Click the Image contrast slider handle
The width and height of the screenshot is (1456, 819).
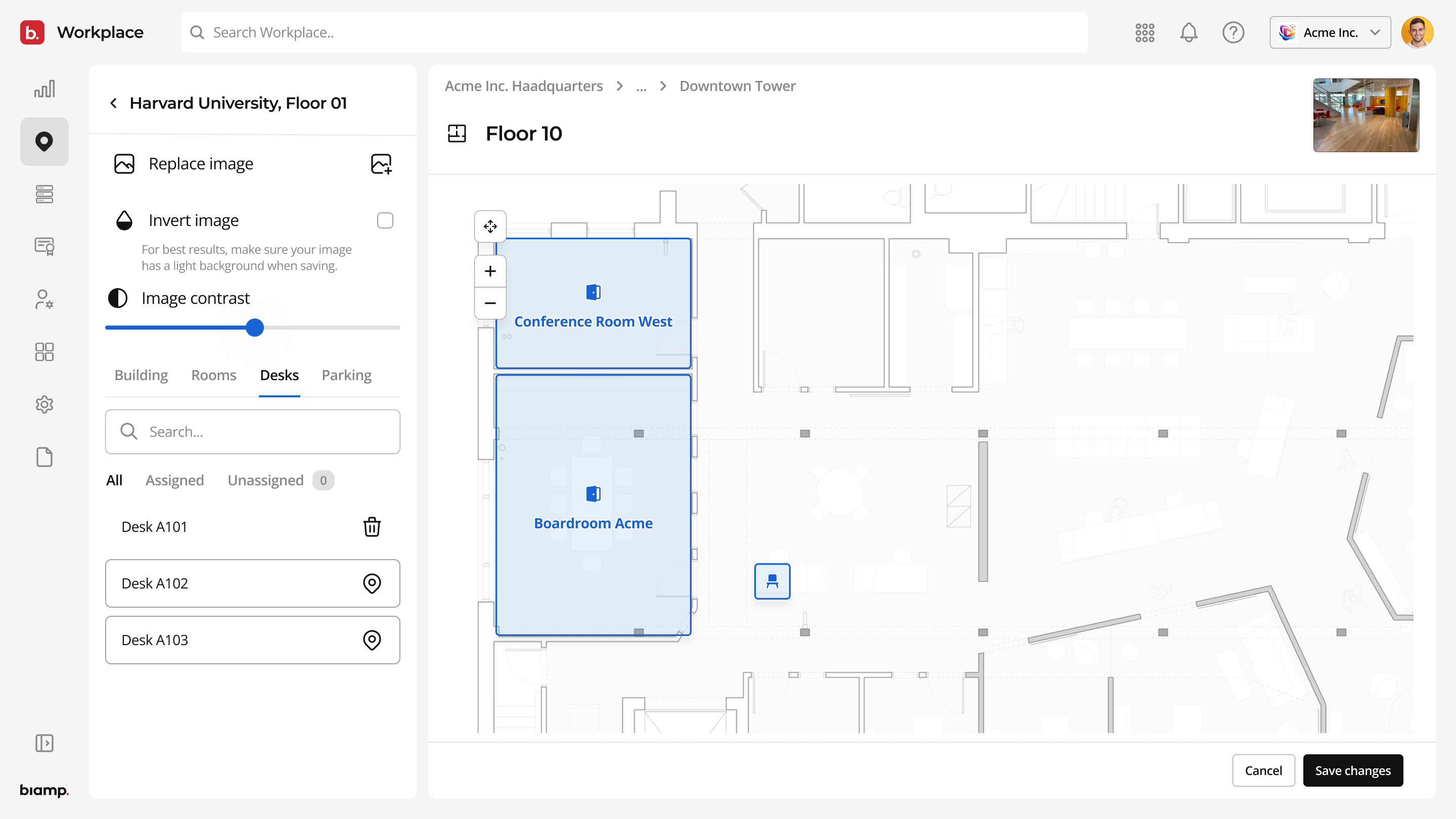[x=255, y=328]
